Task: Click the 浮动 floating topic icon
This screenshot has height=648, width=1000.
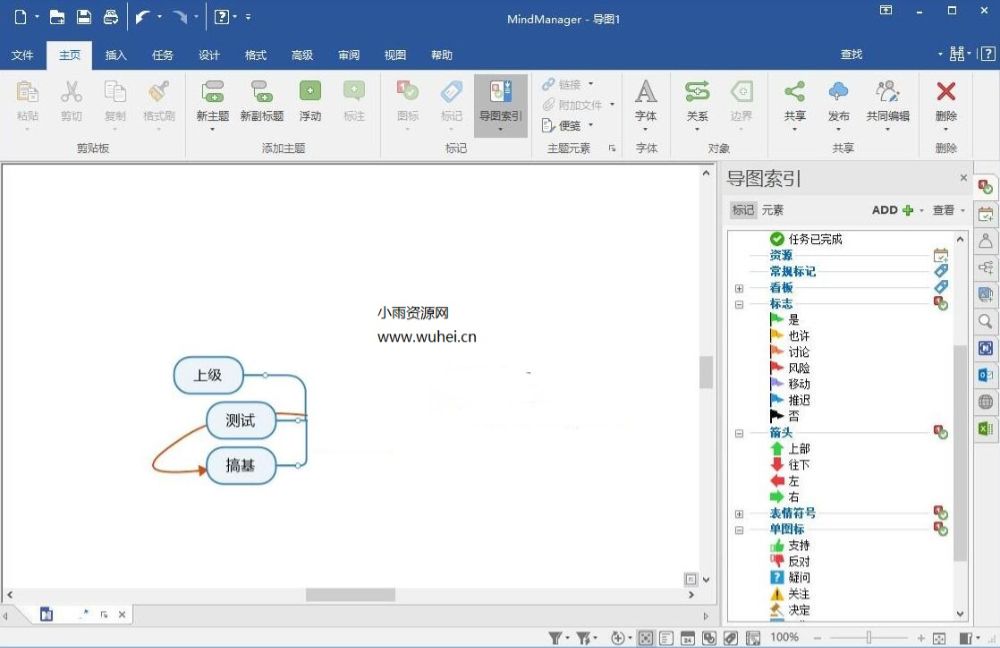Action: [310, 93]
